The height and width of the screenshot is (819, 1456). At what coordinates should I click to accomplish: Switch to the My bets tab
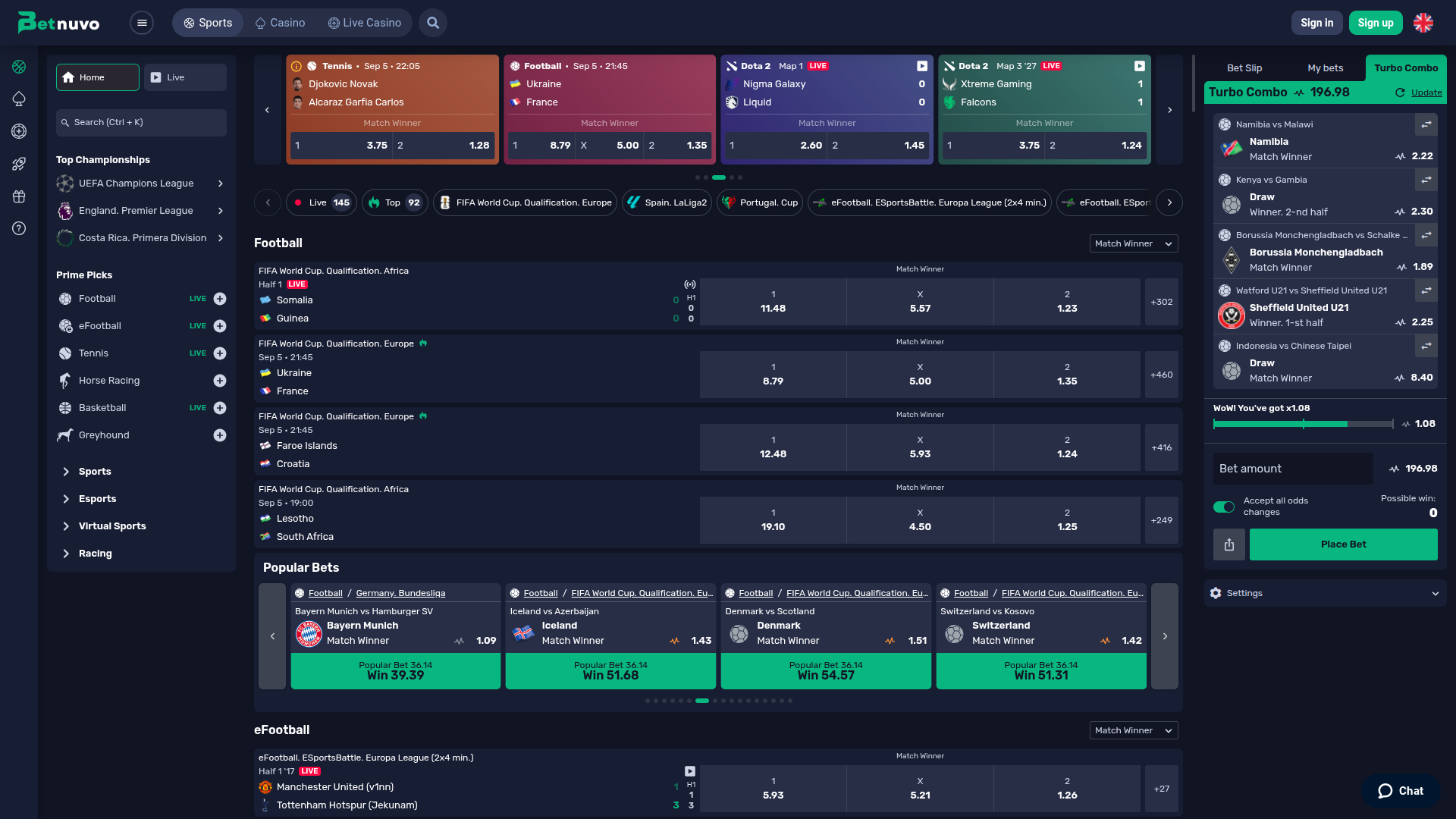coord(1325,67)
